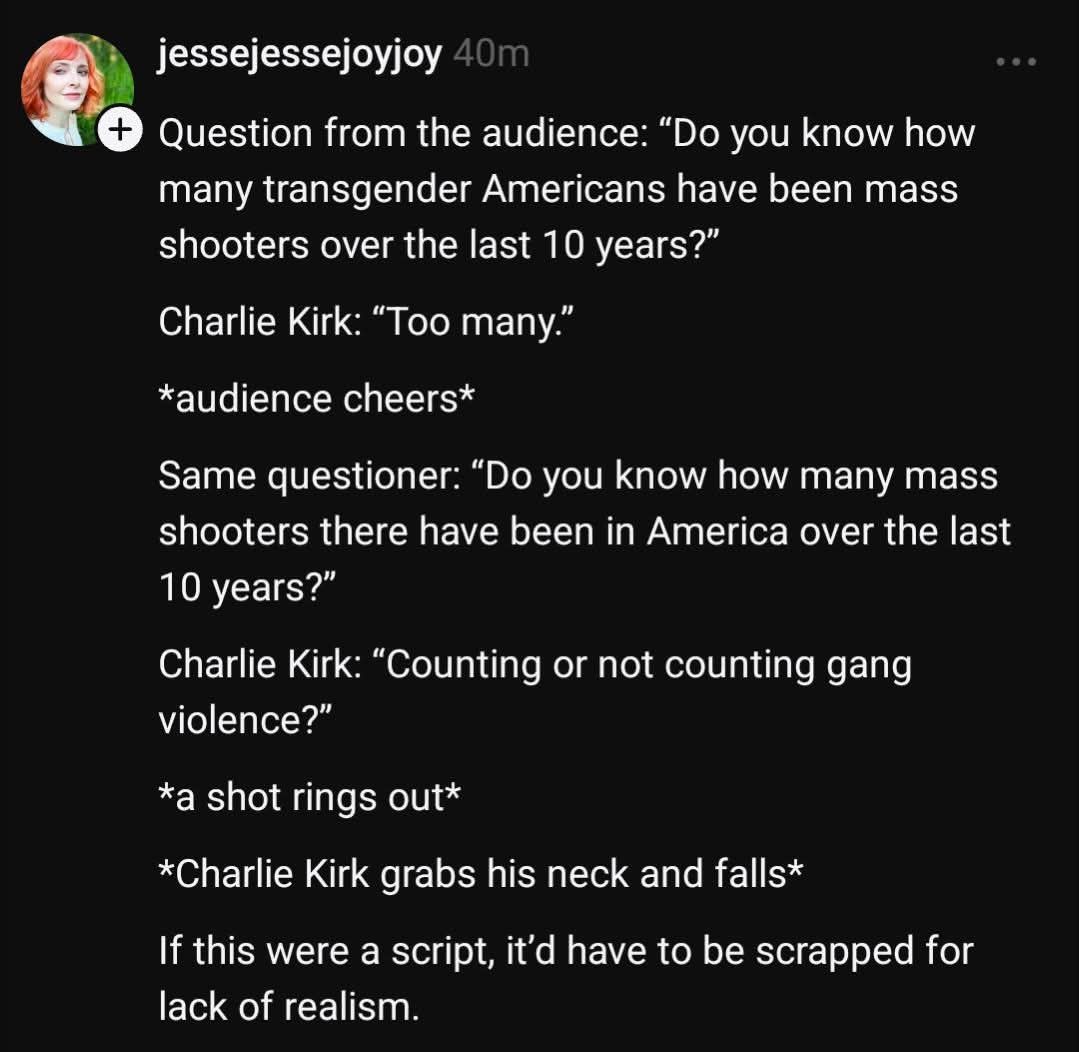Click the standalone '10 years?' line
The height and width of the screenshot is (1052, 1079).
point(248,588)
